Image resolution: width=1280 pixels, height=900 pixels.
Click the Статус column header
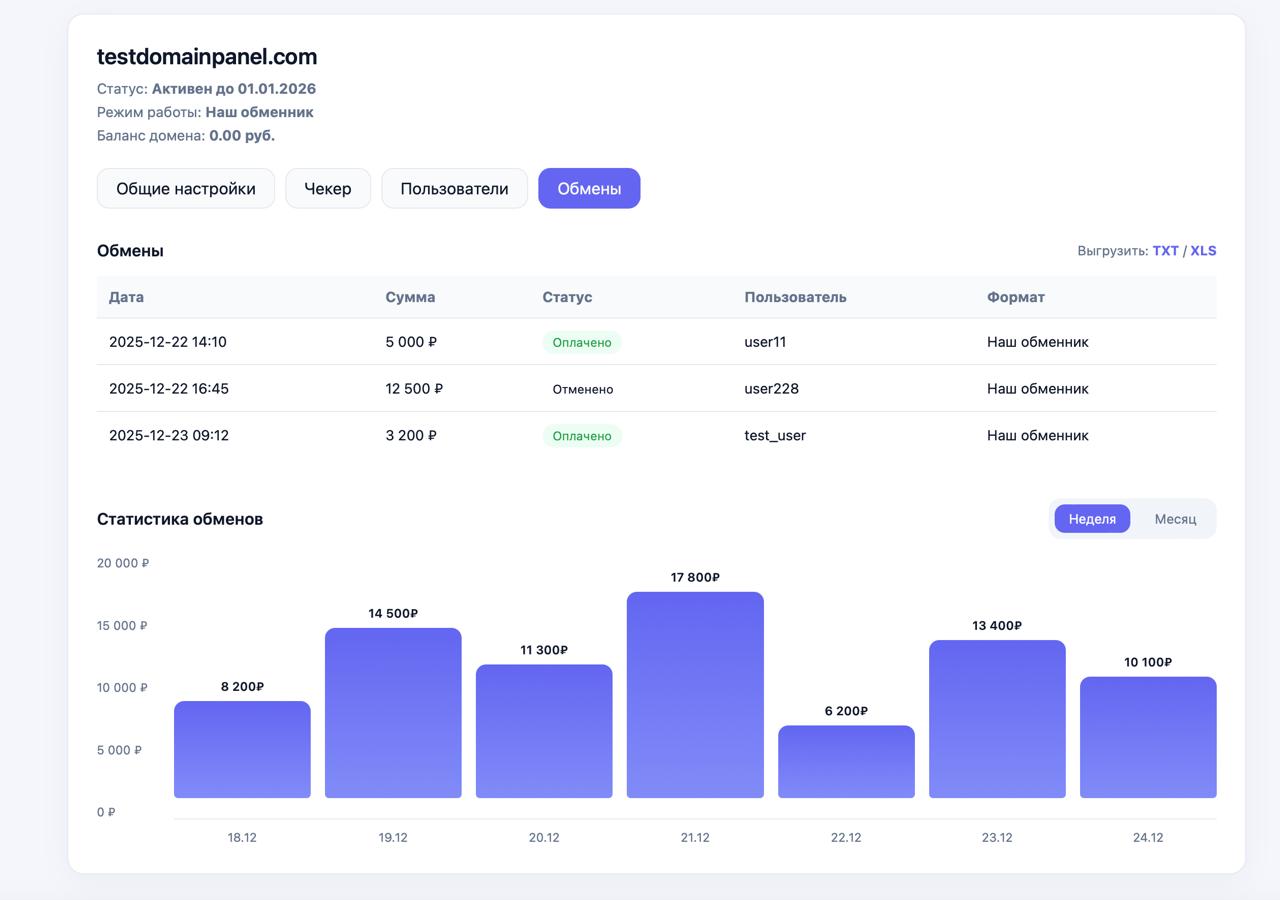pos(567,297)
